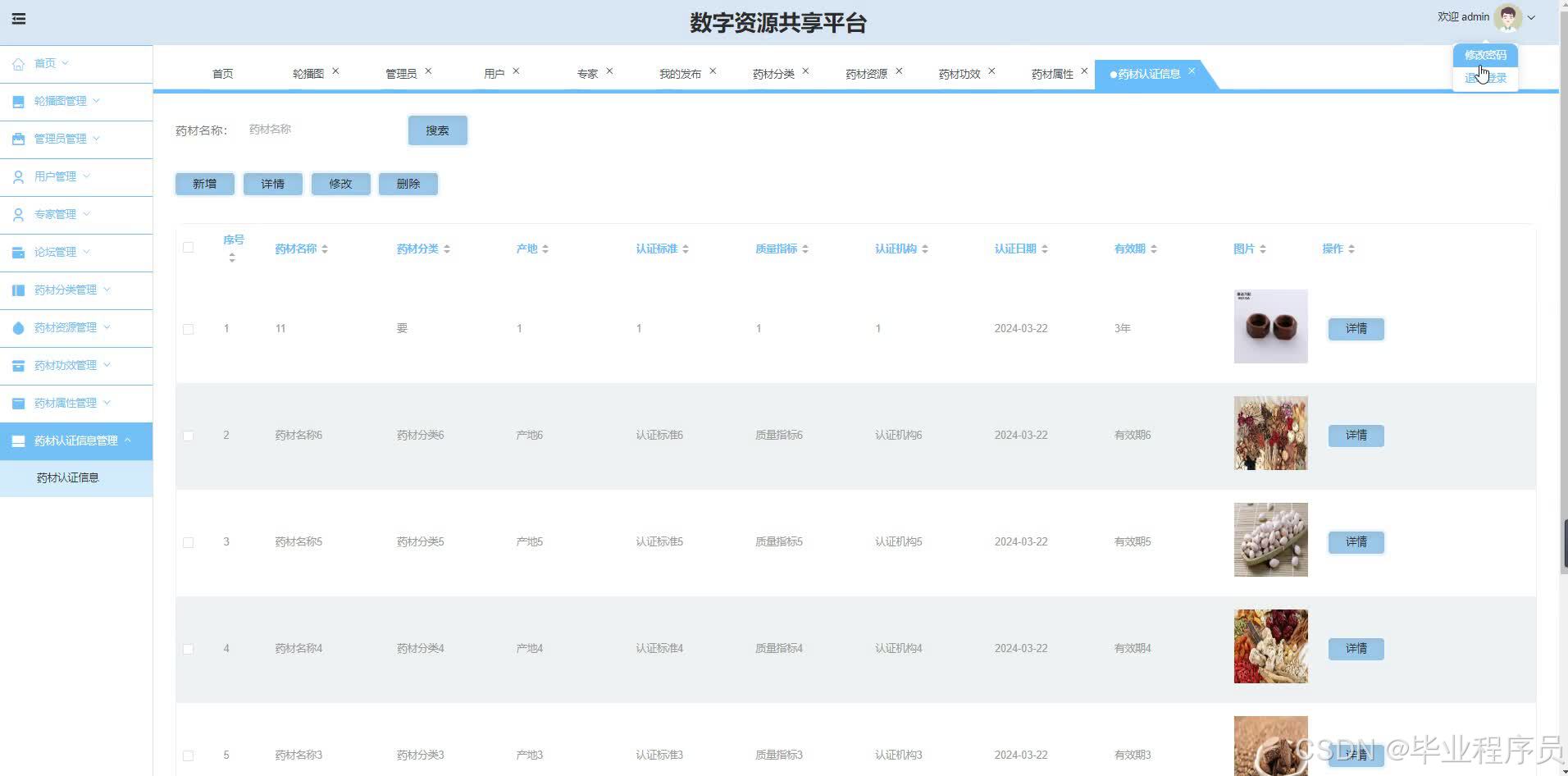Click the 药材认证信息管理 sidebar icon

(18, 440)
